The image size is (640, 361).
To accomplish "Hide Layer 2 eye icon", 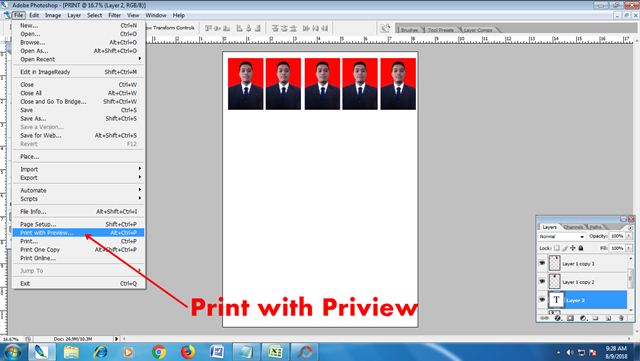I will click(542, 300).
